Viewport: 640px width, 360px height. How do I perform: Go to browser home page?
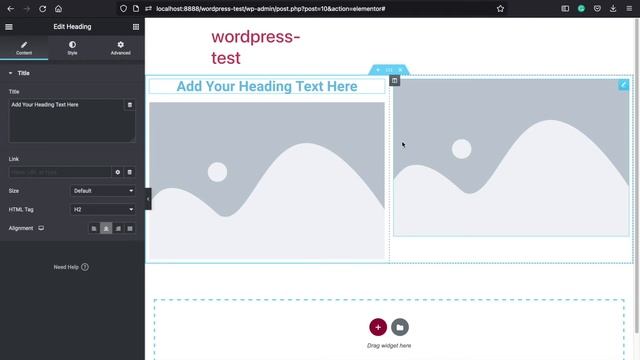pos(58,9)
